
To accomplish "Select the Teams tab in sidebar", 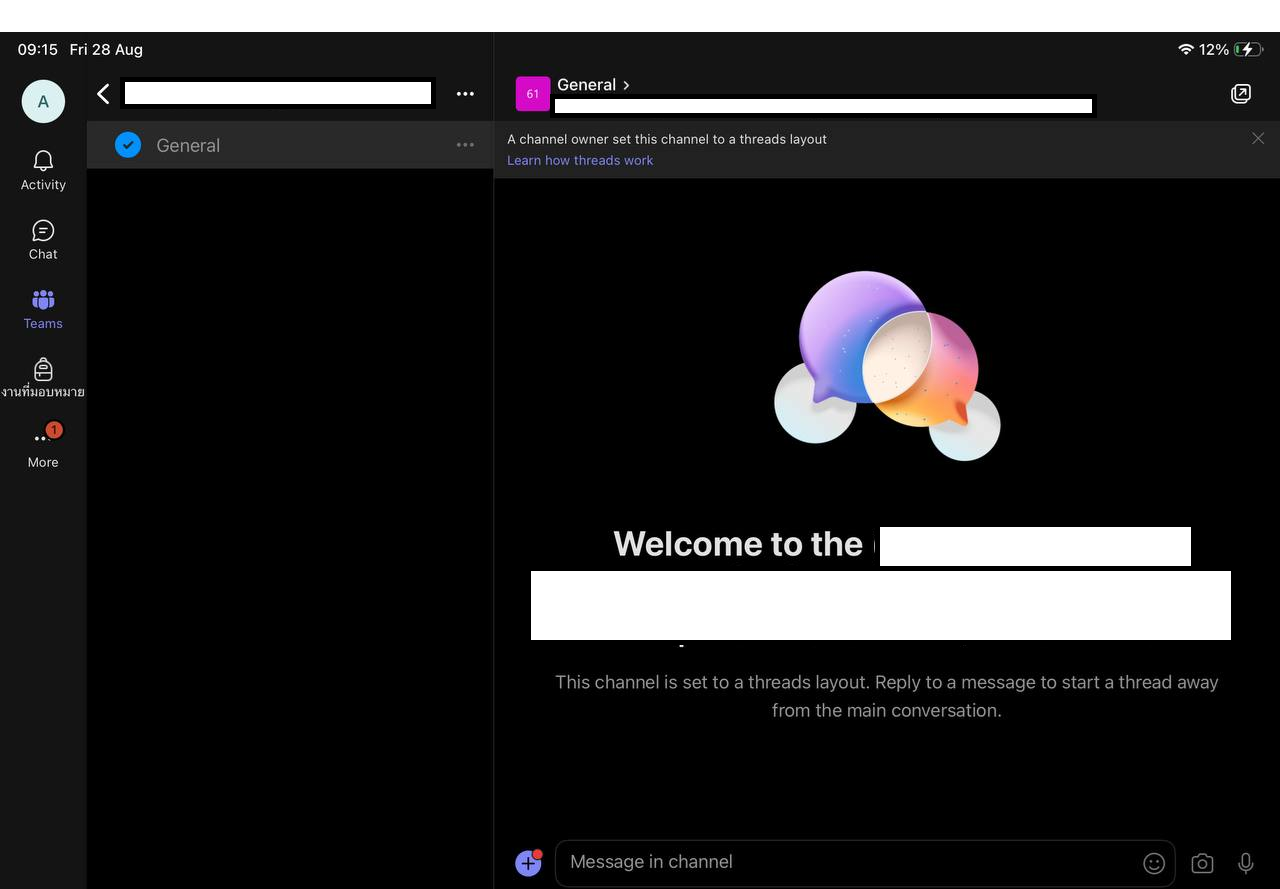I will coord(43,309).
